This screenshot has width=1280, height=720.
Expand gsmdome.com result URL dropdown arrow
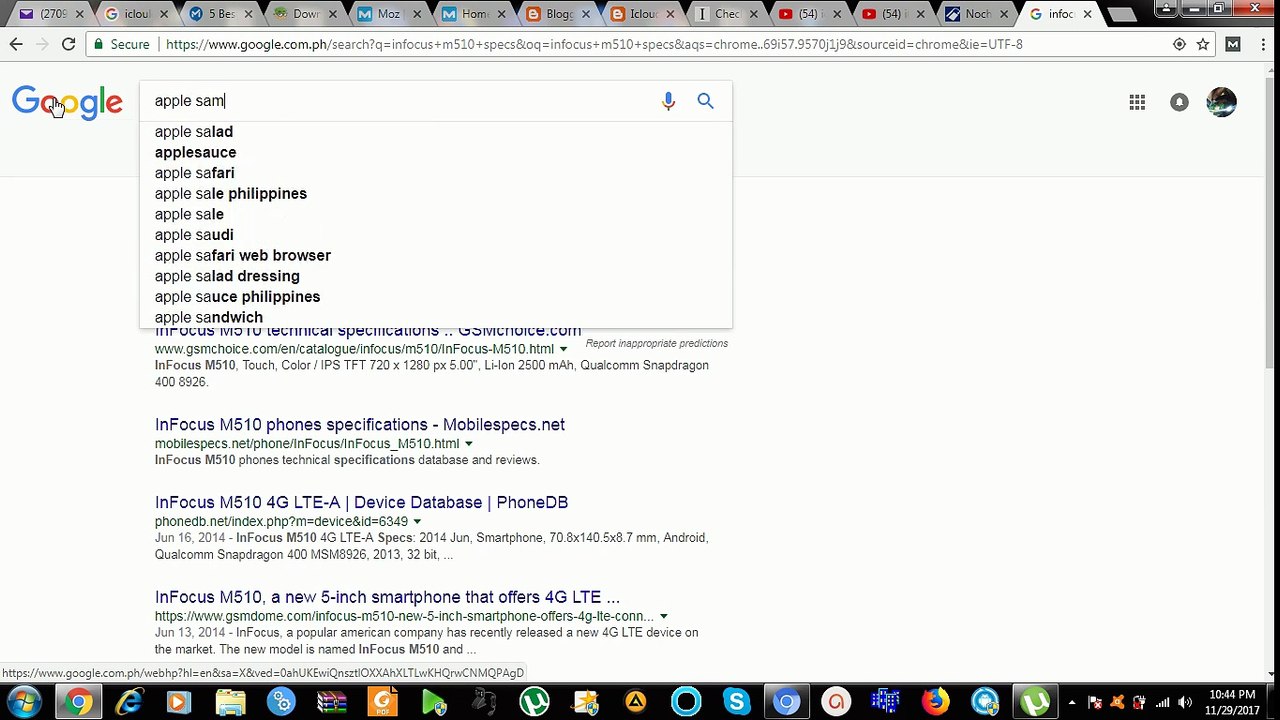pyautogui.click(x=663, y=617)
